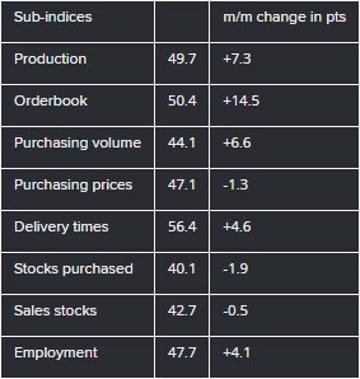The image size is (360, 379).
Task: Click the Delivery times value 56.4
Action: [182, 227]
